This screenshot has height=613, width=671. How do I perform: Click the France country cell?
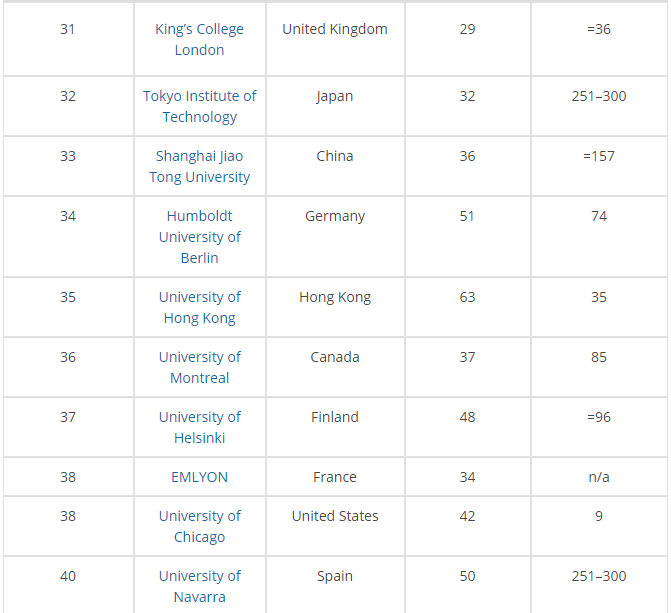(334, 477)
